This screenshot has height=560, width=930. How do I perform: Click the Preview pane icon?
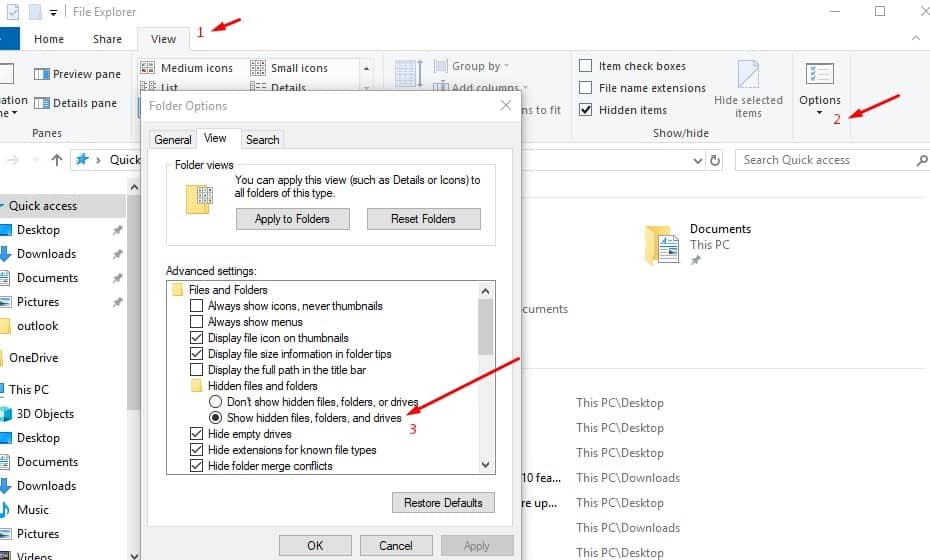pos(42,74)
